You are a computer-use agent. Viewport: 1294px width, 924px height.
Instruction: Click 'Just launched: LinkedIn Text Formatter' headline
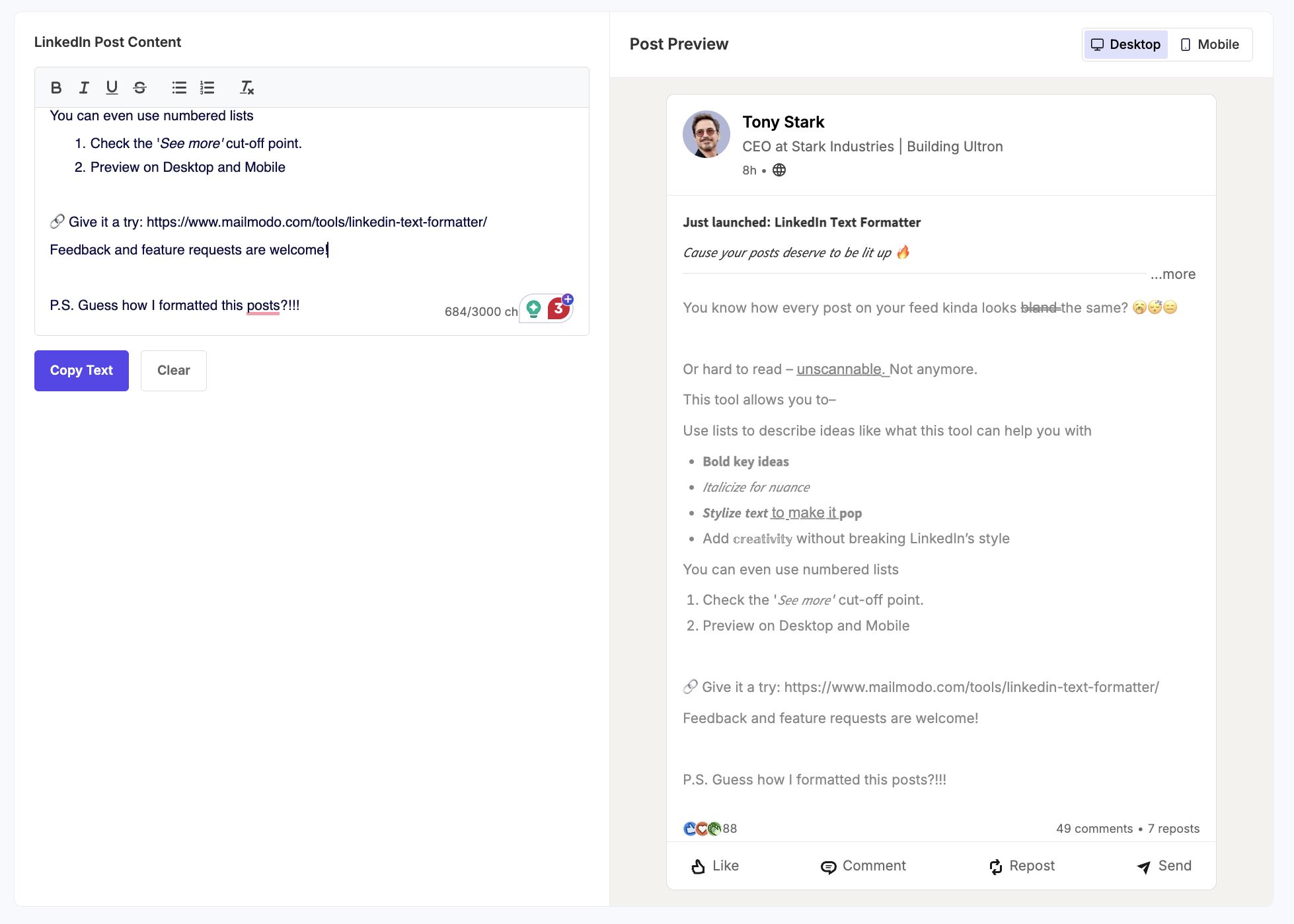[x=802, y=223]
